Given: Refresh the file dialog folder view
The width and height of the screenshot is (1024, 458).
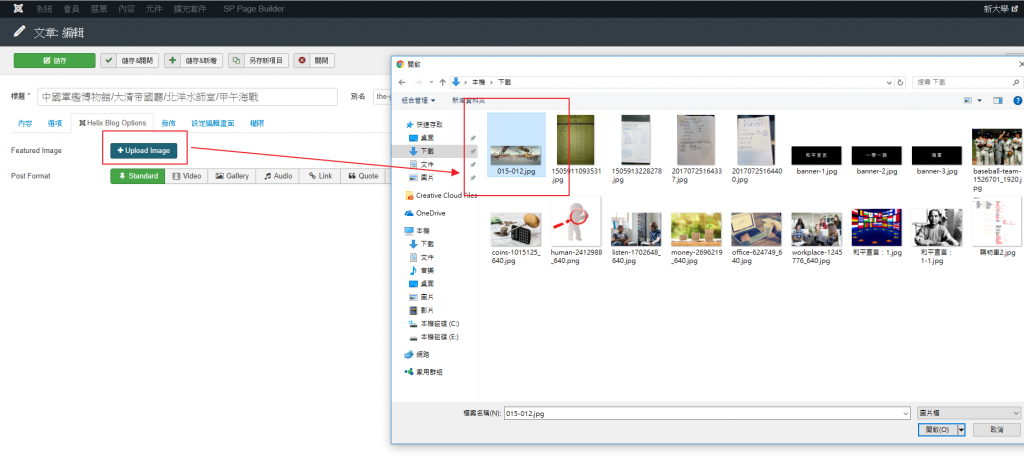Looking at the screenshot, I should pyautogui.click(x=901, y=82).
